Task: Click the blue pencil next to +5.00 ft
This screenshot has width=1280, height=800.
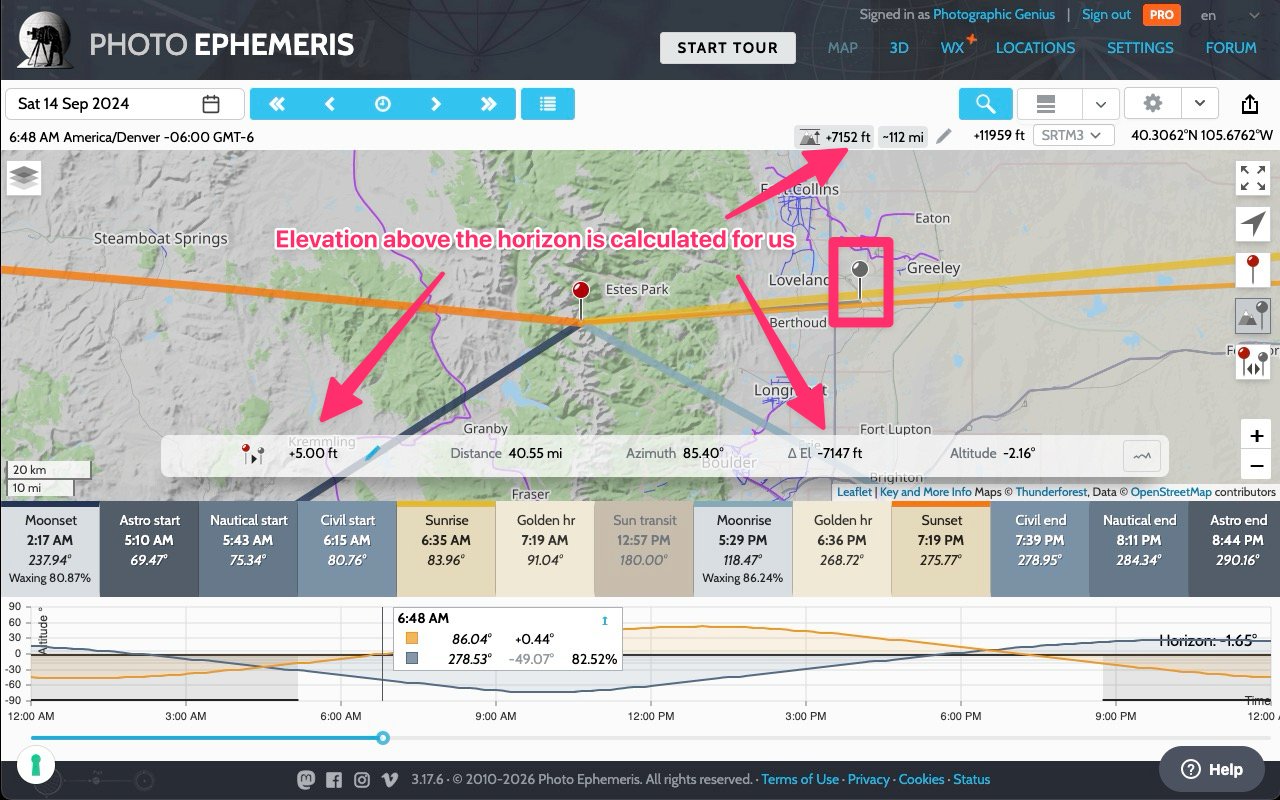Action: pyautogui.click(x=372, y=454)
